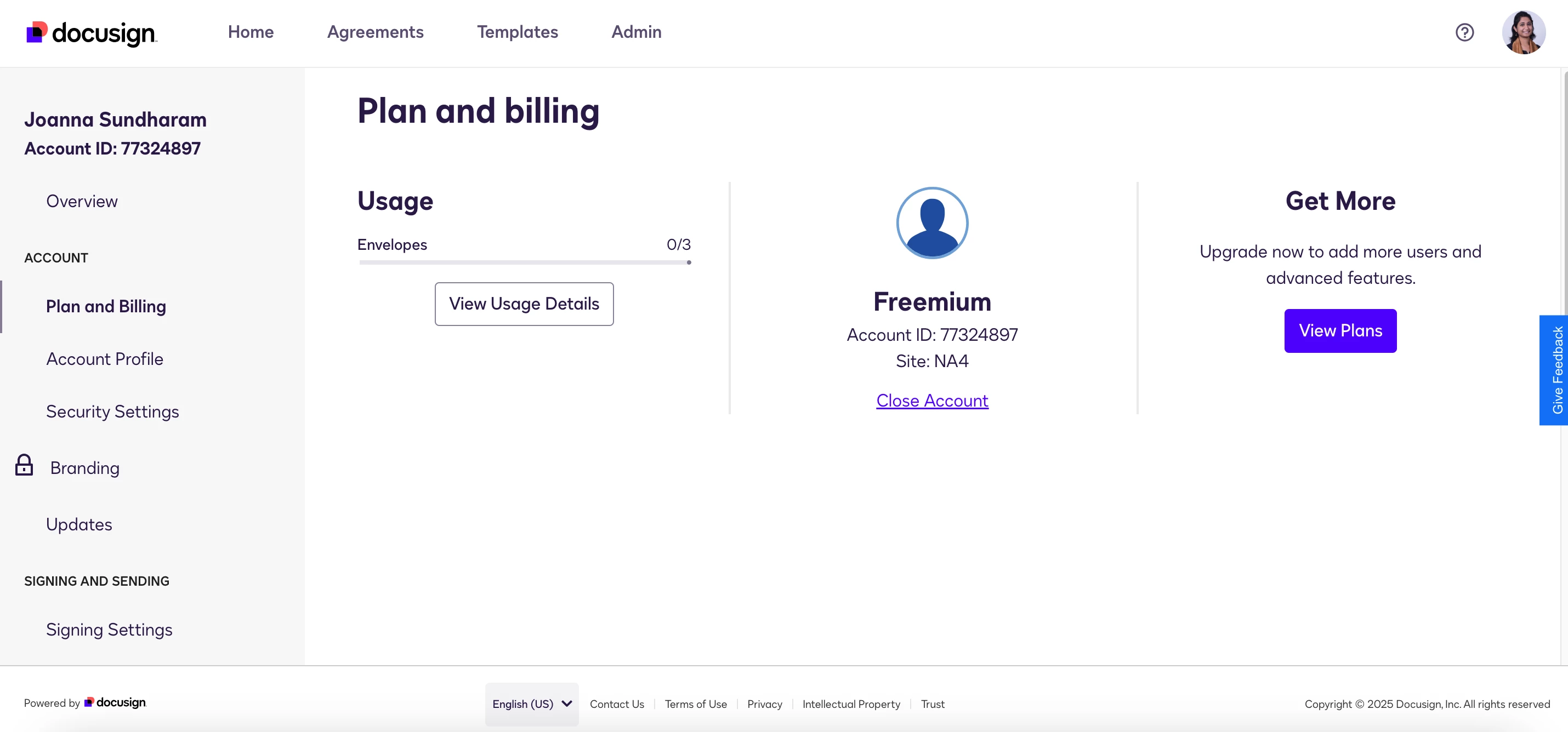The image size is (1568, 732).
Task: Open the Terms of Use footer link
Action: (696, 704)
